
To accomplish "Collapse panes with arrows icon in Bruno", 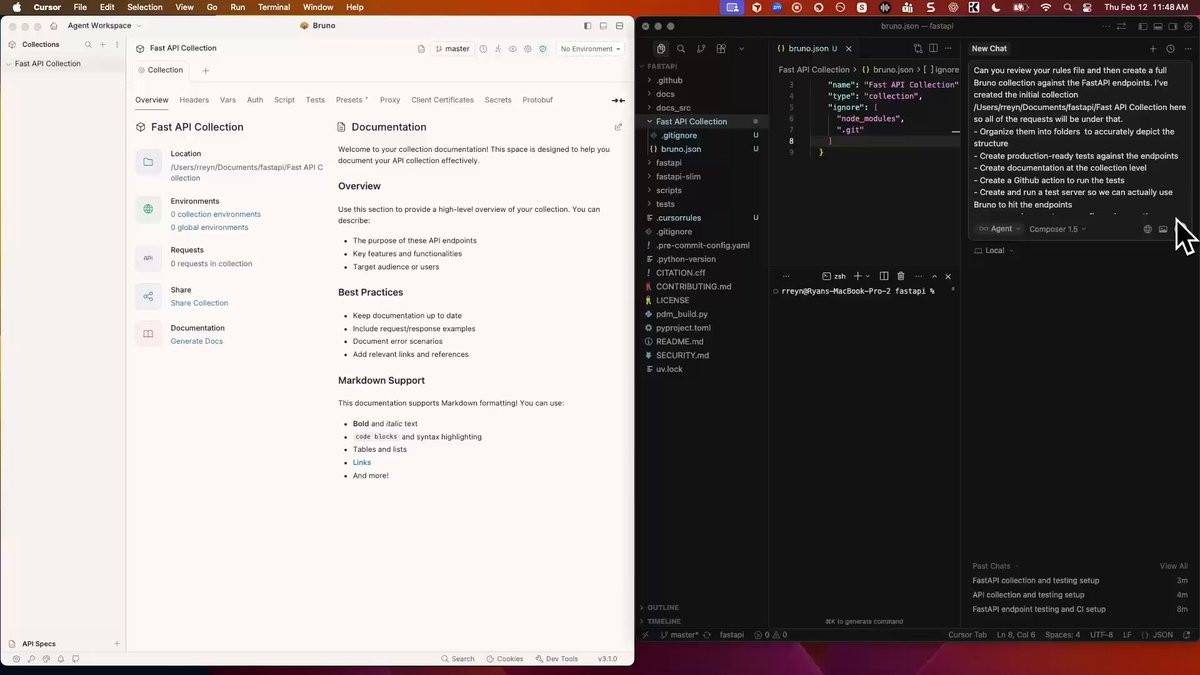I will click(618, 100).
